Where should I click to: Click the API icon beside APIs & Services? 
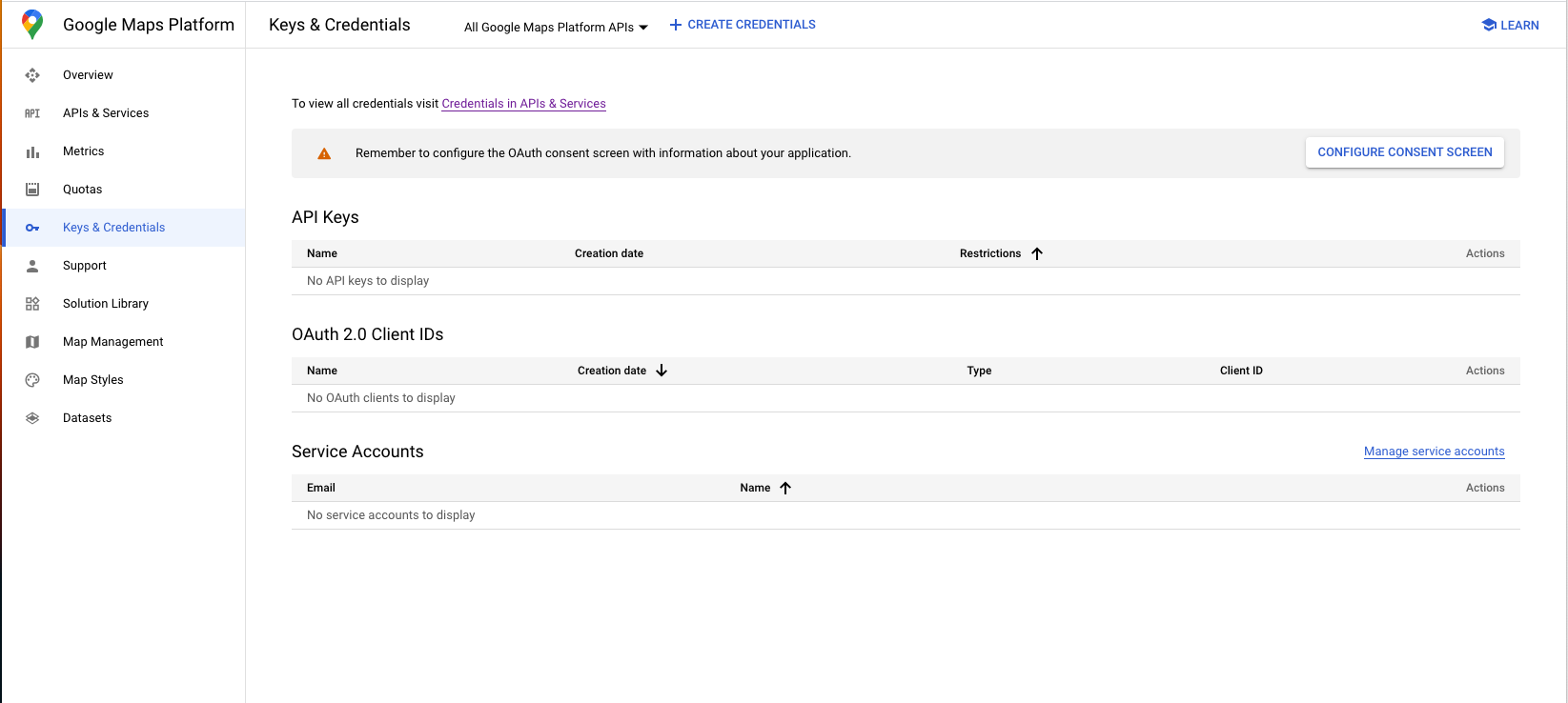click(32, 113)
